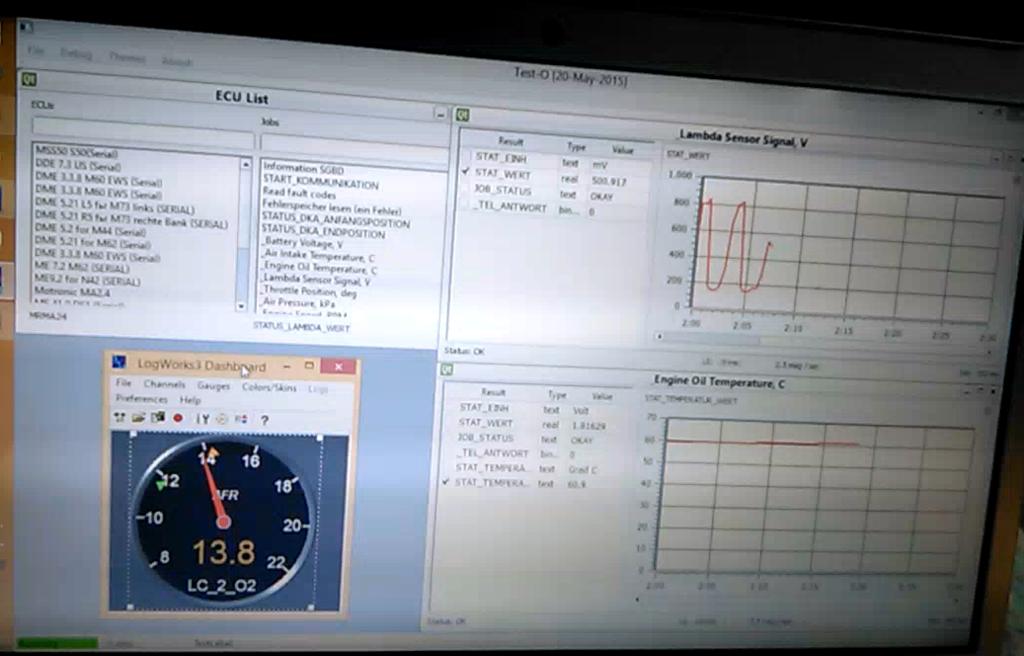Collapse the ECU List panel with minus button

tap(440, 114)
